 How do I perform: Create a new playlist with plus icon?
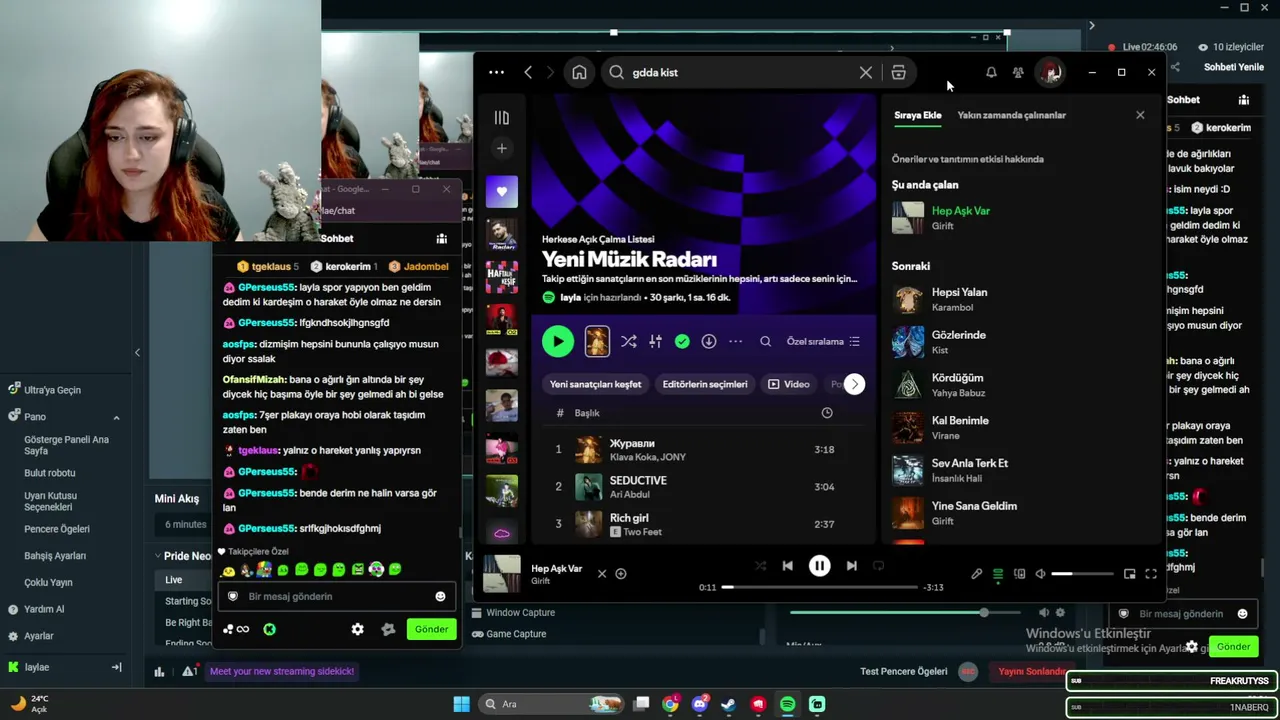tap(502, 148)
